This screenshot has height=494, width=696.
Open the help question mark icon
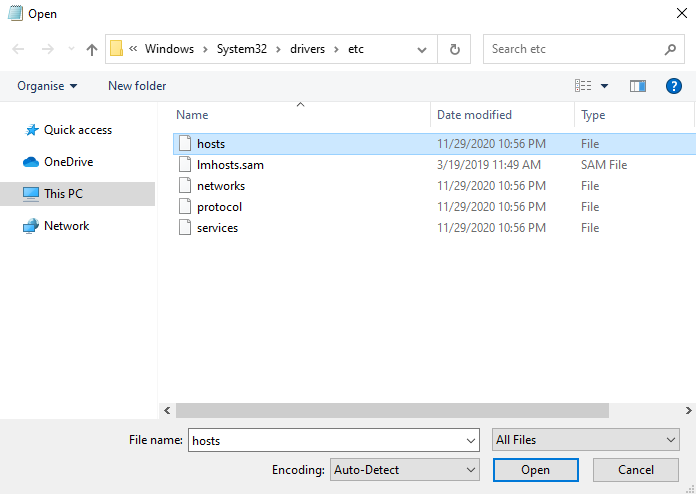(673, 86)
